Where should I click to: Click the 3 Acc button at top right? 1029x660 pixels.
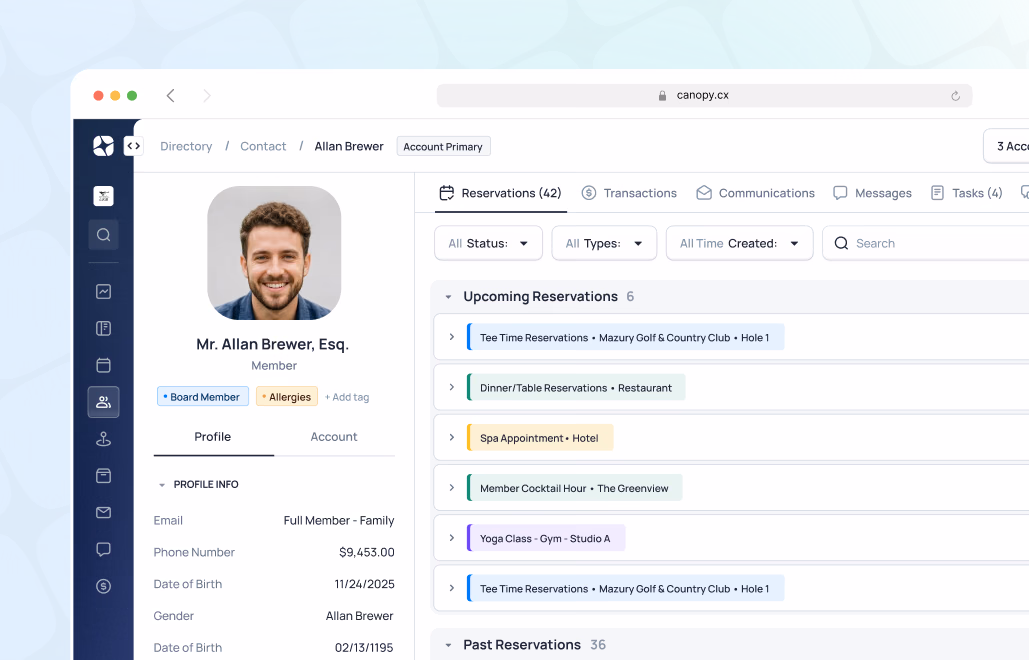coord(1007,146)
